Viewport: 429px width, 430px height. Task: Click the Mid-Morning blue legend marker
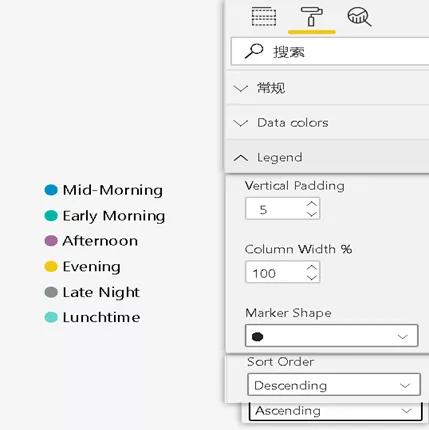(x=51, y=190)
